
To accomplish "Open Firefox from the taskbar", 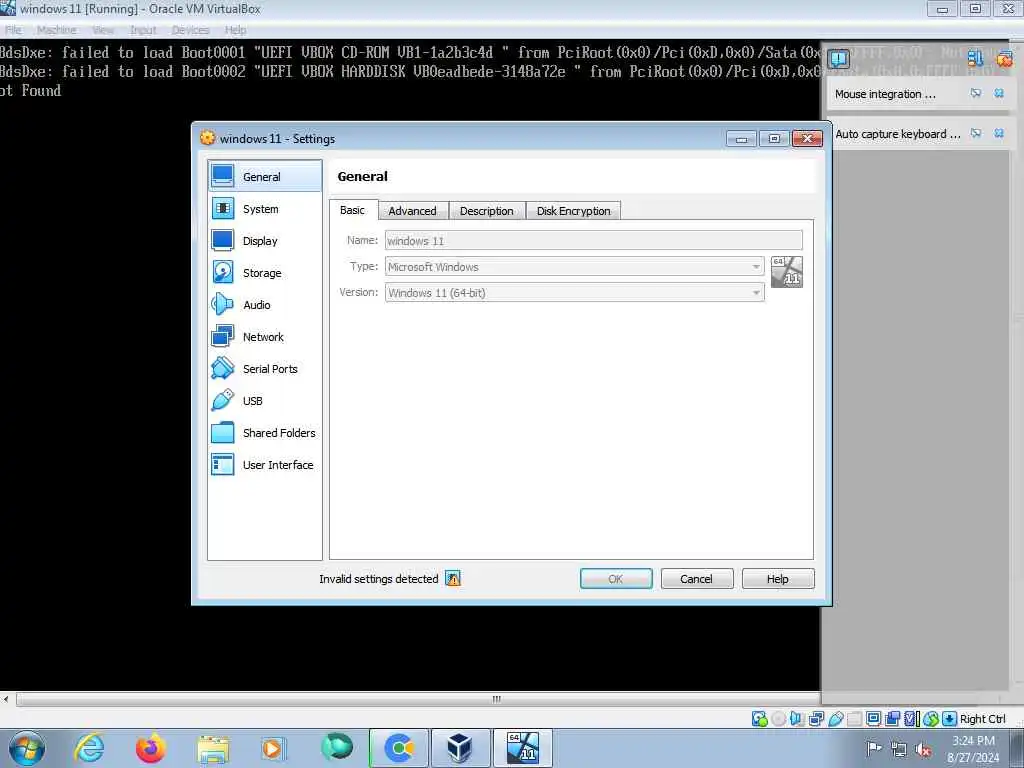I will click(150, 748).
